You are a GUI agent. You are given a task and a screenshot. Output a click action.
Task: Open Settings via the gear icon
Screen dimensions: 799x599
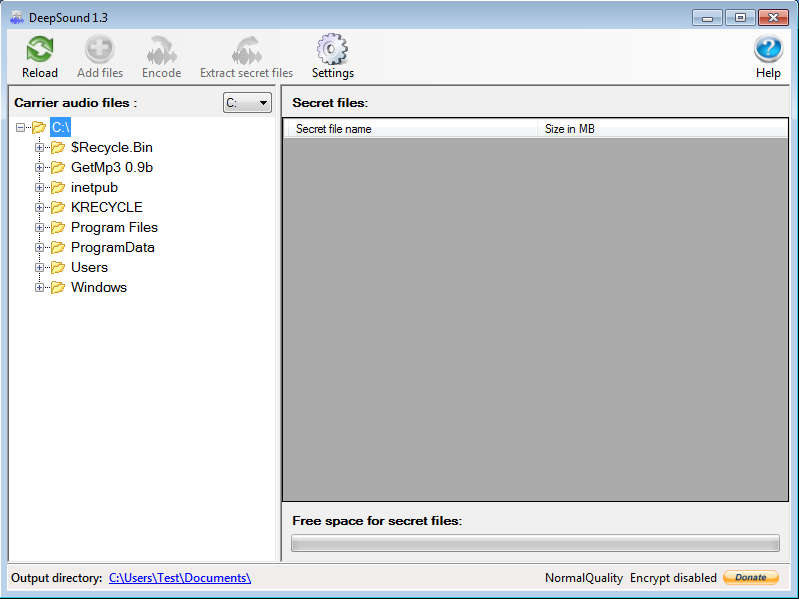coord(332,49)
